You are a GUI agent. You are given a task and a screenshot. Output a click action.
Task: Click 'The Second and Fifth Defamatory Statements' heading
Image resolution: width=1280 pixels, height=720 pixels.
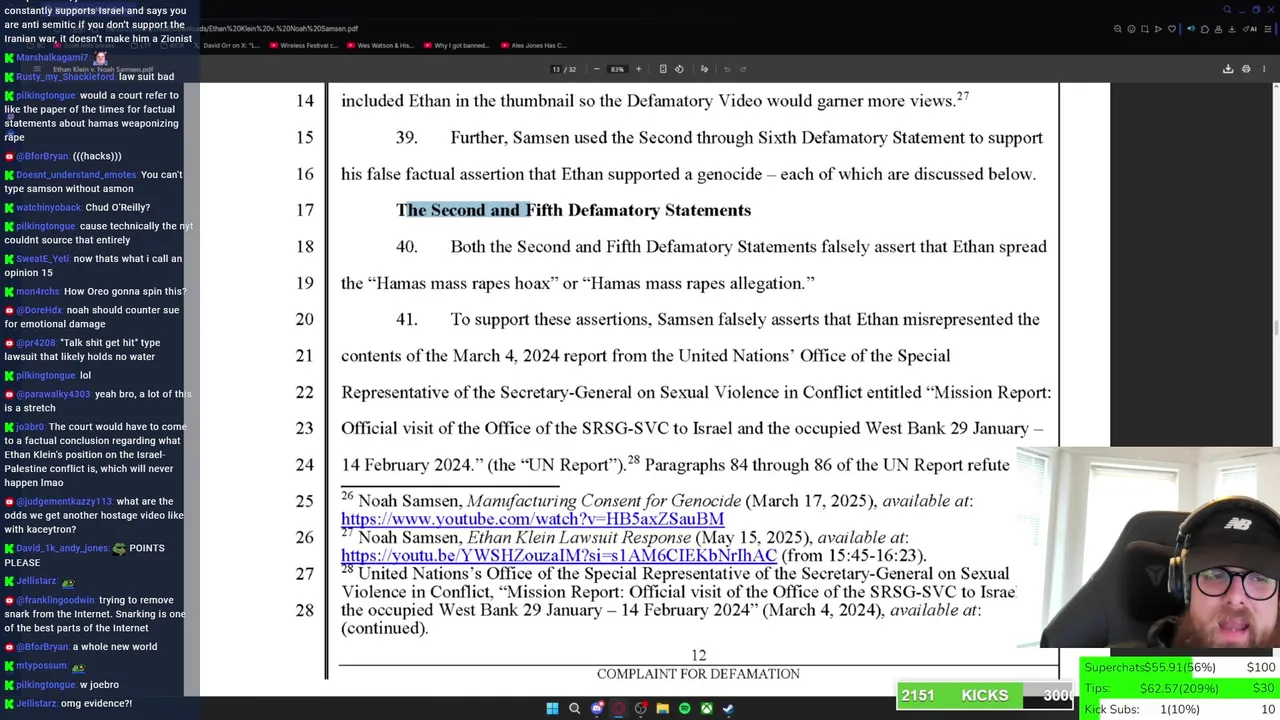click(x=573, y=210)
